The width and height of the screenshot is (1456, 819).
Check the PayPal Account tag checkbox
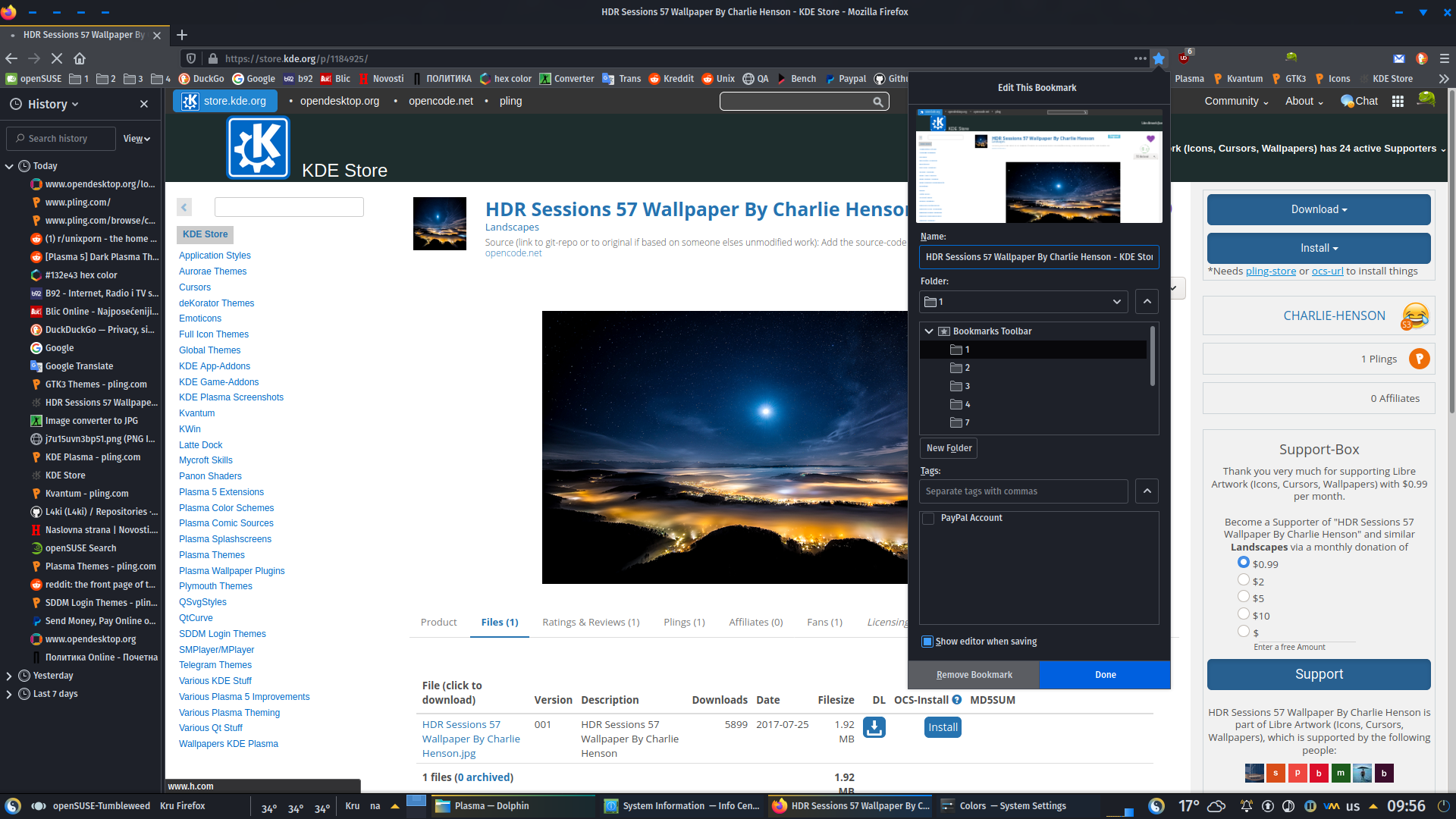coord(928,519)
